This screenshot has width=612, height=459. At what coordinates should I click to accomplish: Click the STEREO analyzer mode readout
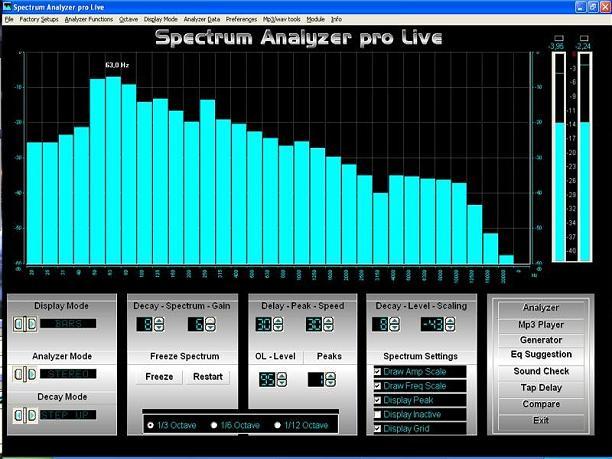(x=68, y=374)
